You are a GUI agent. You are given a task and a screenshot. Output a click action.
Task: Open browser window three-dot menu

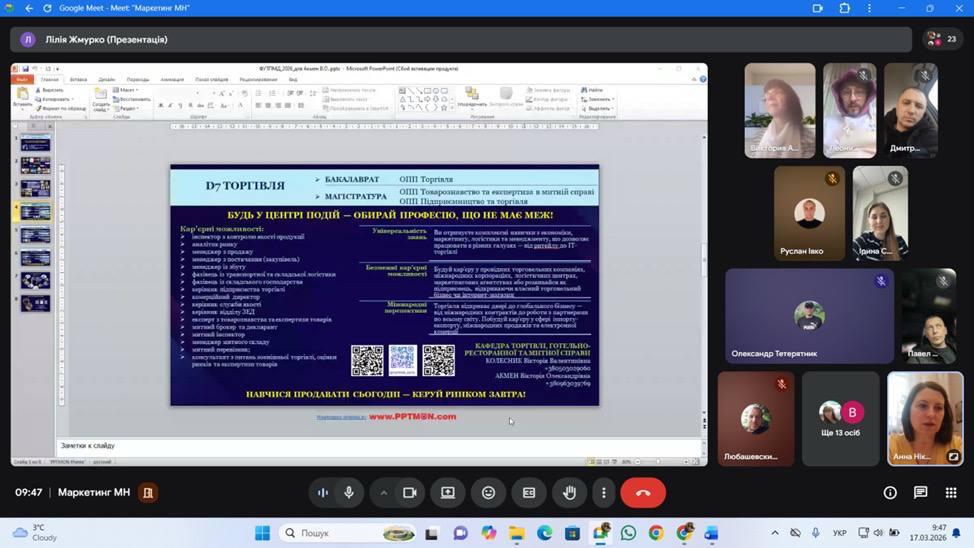click(x=869, y=8)
